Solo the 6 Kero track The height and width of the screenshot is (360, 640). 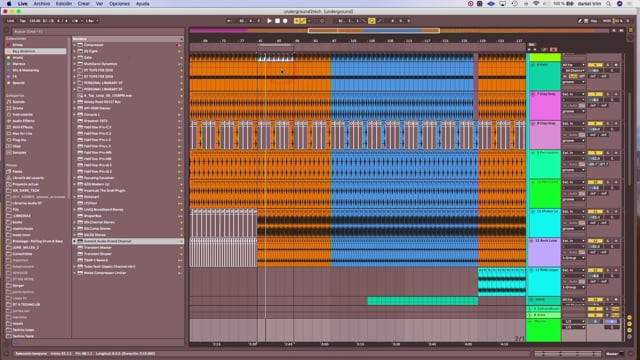(x=608, y=65)
